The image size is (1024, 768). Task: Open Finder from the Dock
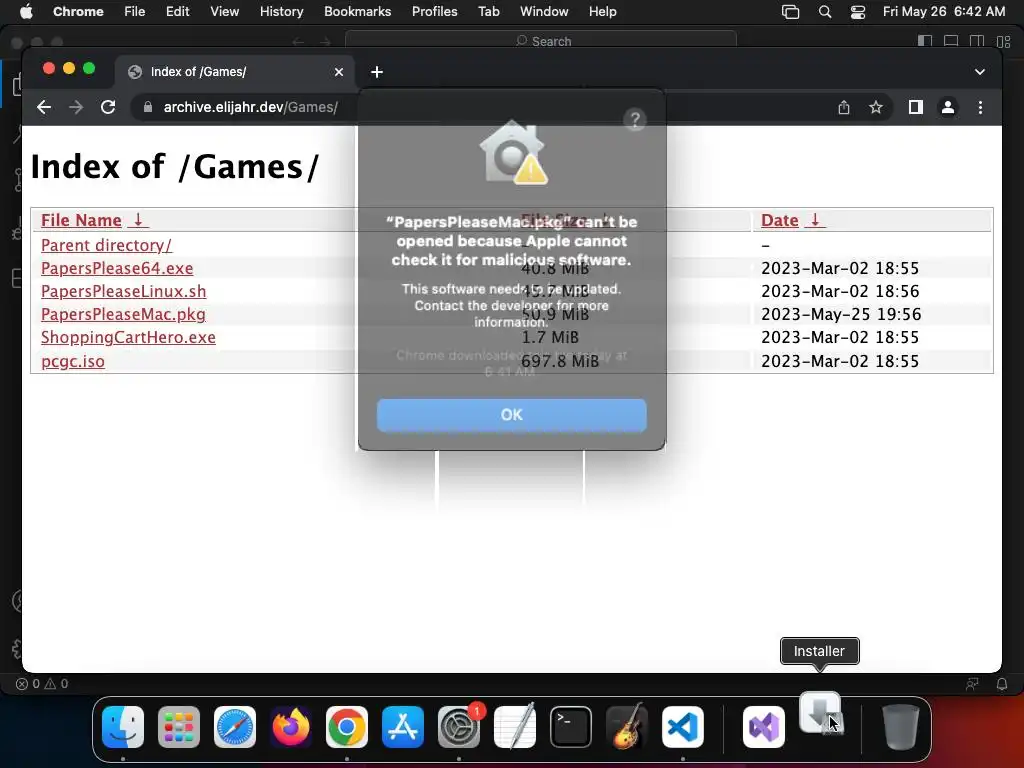123,726
